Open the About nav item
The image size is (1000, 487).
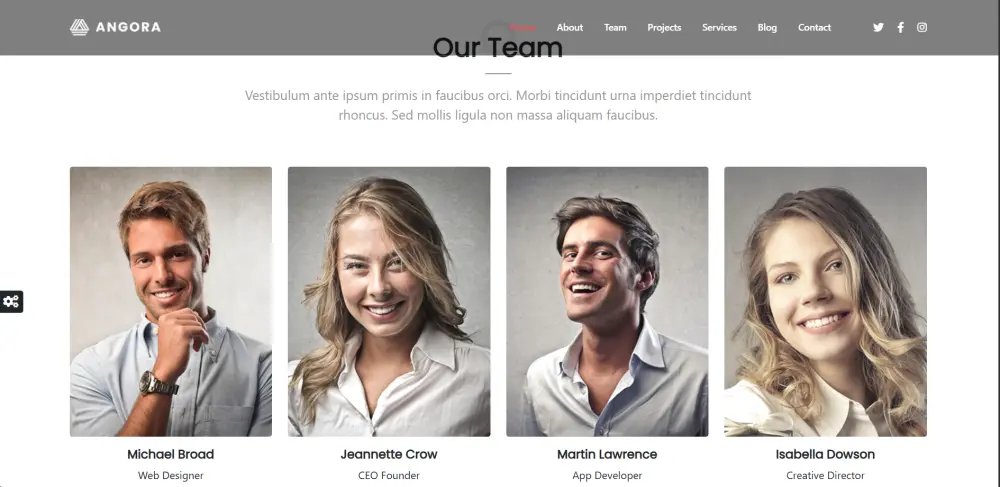click(x=570, y=27)
